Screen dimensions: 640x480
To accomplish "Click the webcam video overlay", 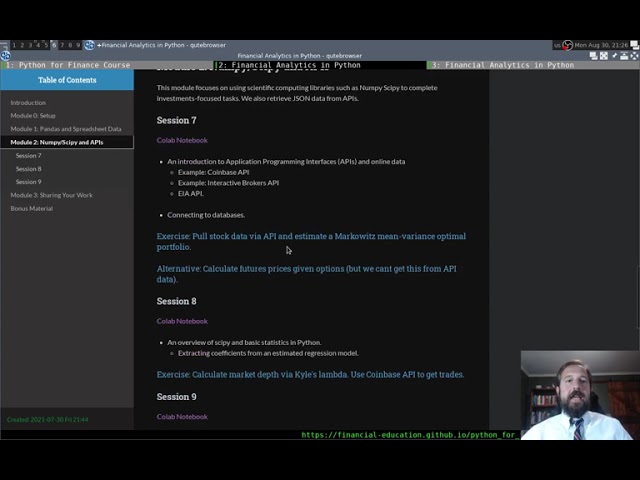I will tap(580, 395).
